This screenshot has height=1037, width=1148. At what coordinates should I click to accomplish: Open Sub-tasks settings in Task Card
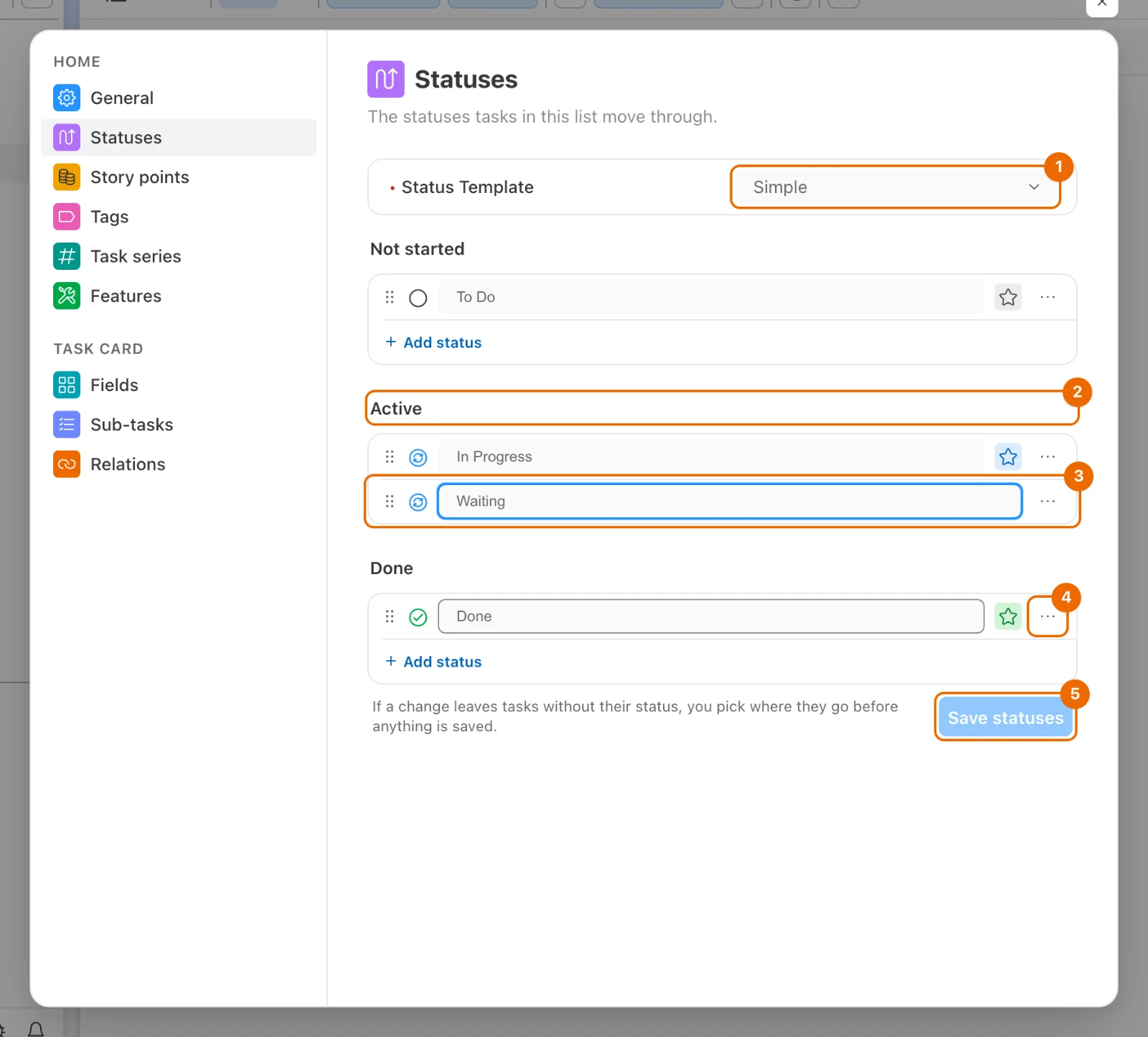pos(179,424)
